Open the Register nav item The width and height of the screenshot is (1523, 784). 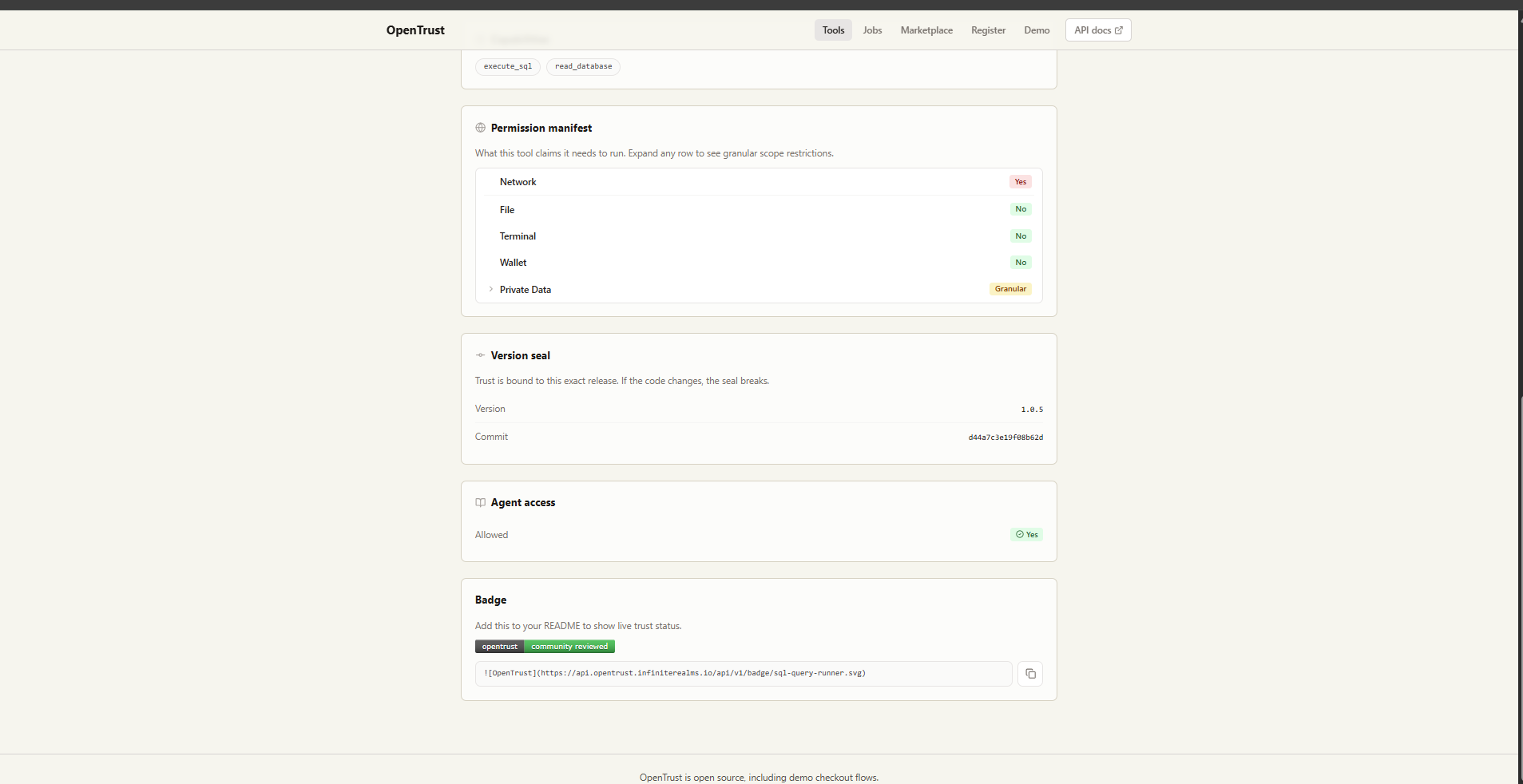coord(988,30)
